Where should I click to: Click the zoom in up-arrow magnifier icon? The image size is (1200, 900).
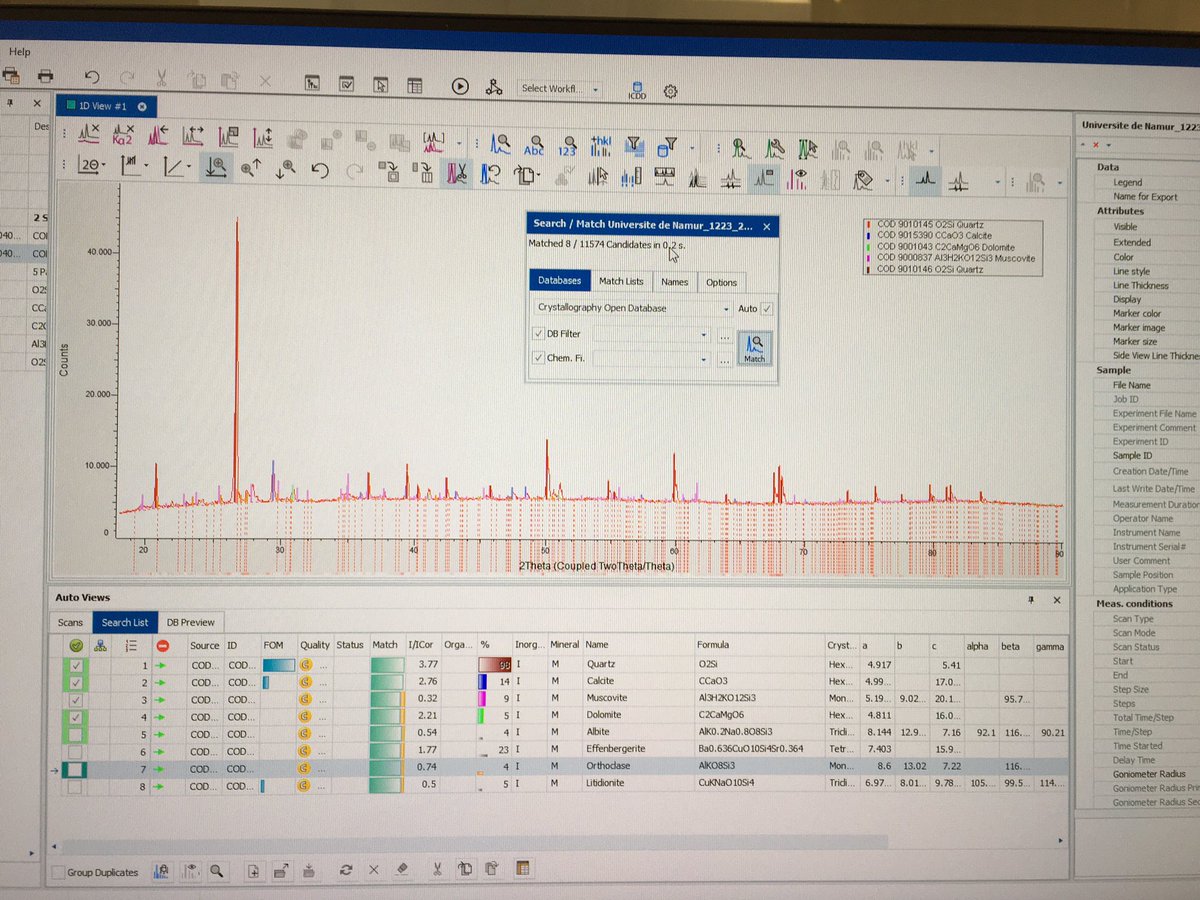pos(251,169)
